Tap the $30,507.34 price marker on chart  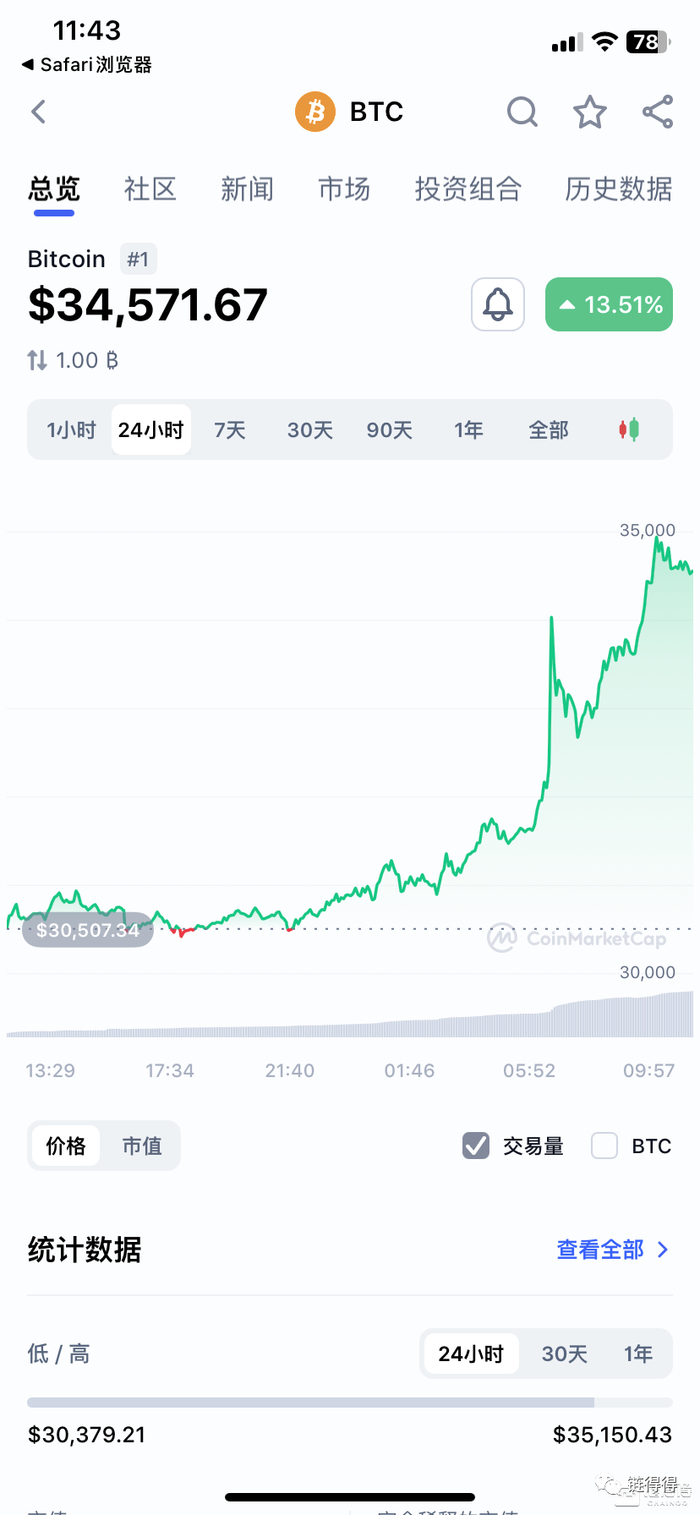click(x=88, y=930)
